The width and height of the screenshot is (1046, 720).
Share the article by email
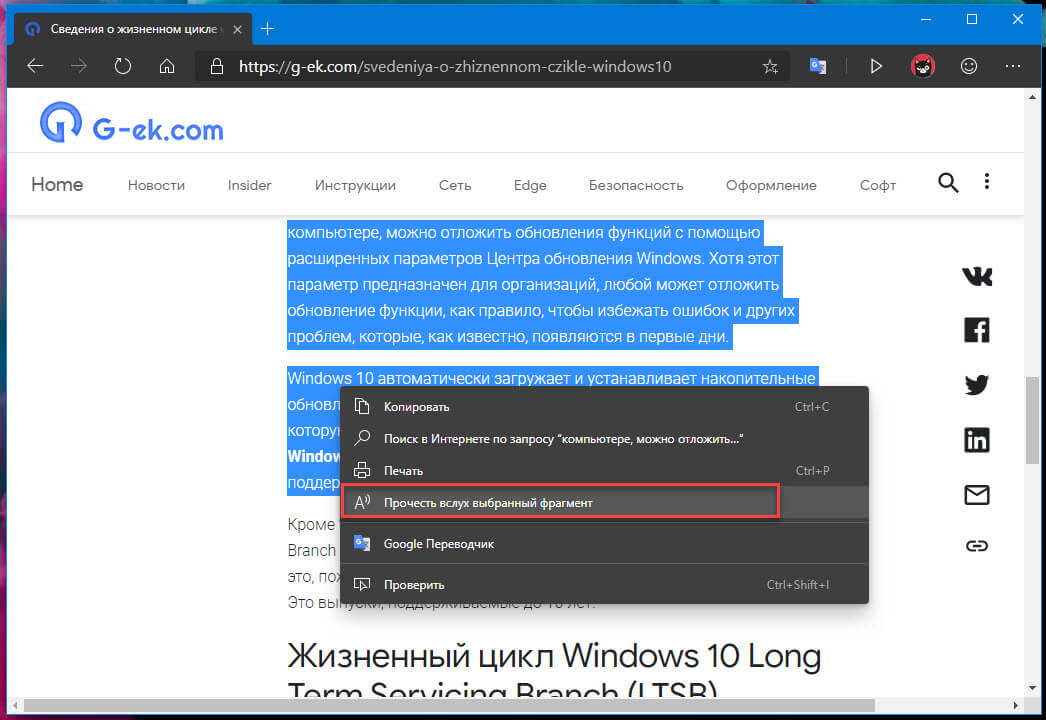tap(977, 494)
